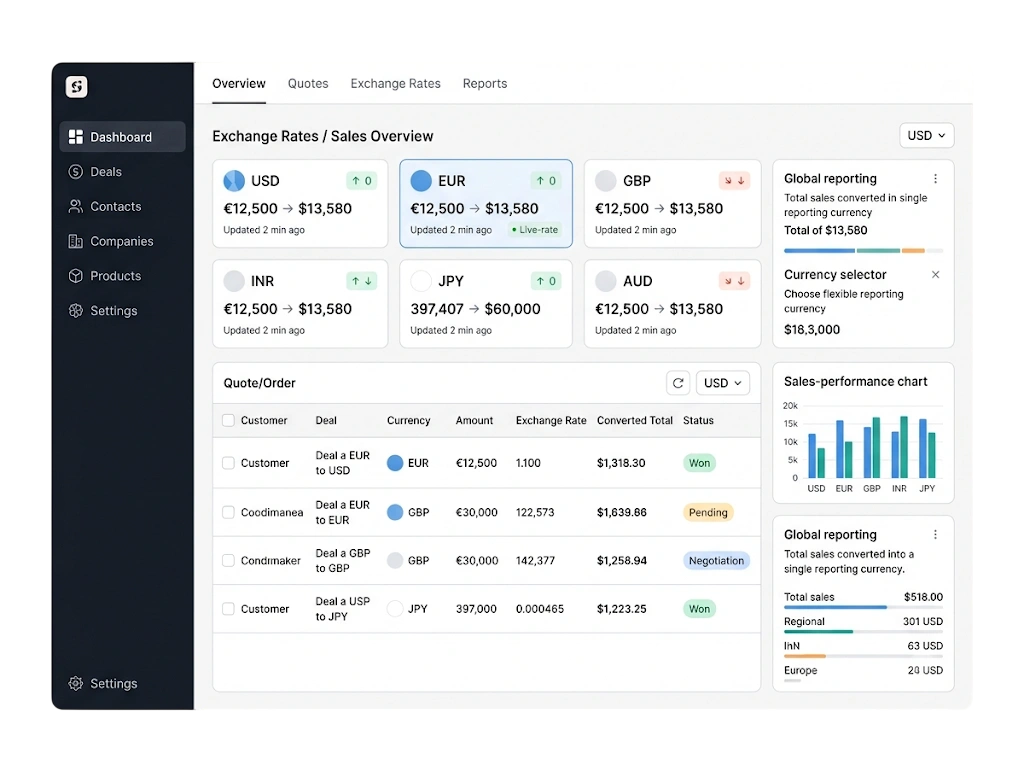Click the AUD card flag icon
This screenshot has width=1024, height=765.
pyautogui.click(x=606, y=281)
